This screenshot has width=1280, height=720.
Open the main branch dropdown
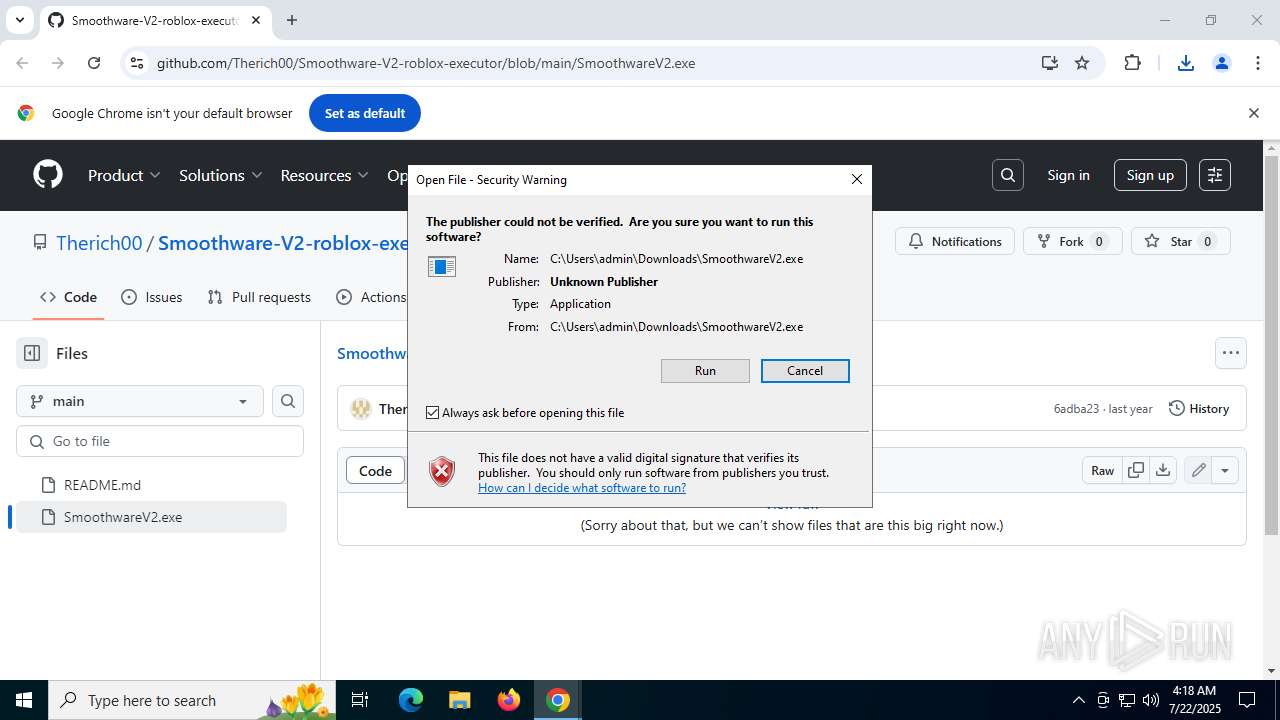click(140, 401)
